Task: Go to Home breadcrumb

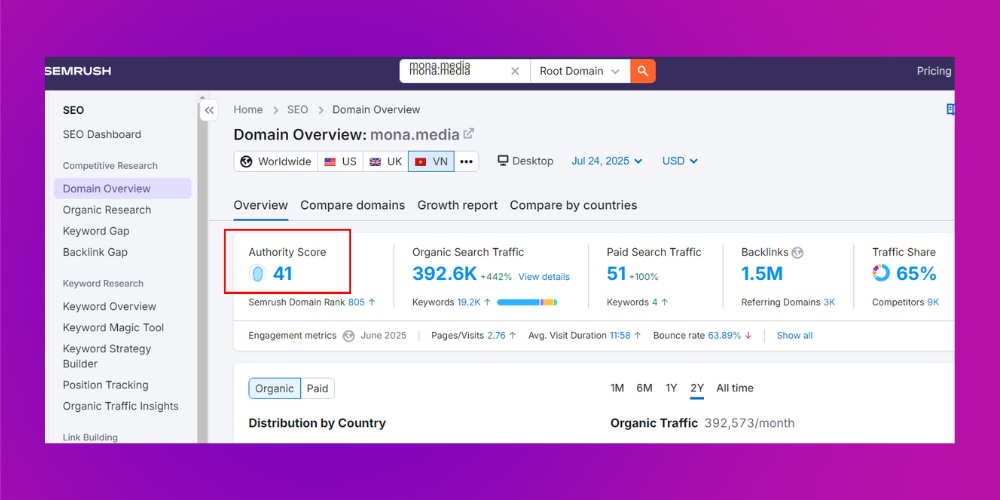Action: pyautogui.click(x=248, y=110)
